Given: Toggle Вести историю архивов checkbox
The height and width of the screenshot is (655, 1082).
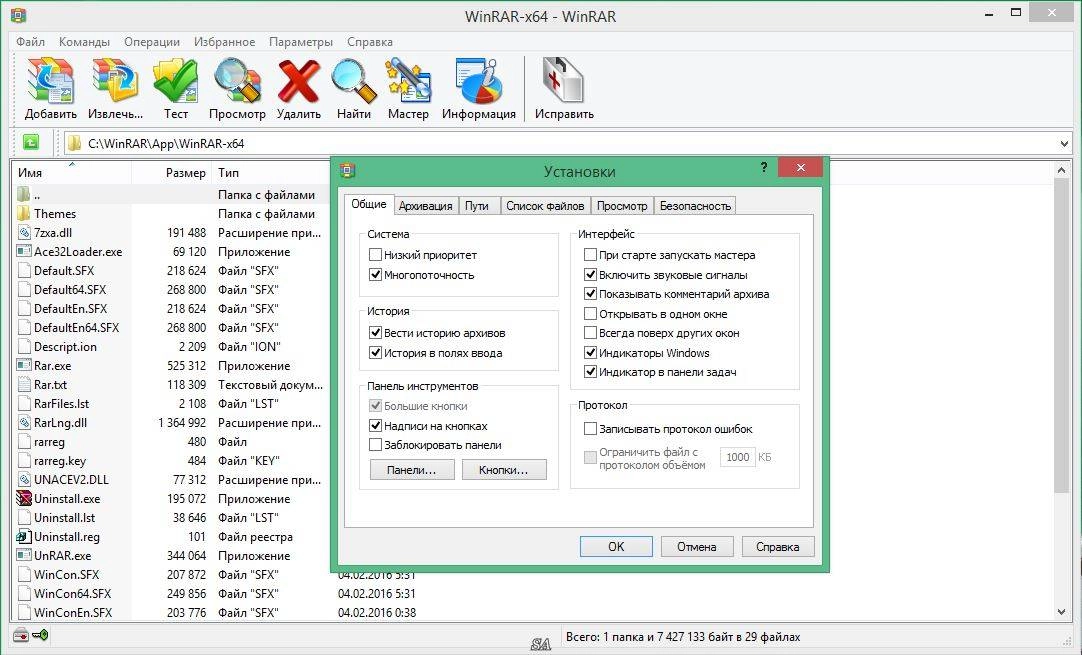Looking at the screenshot, I should [x=375, y=333].
